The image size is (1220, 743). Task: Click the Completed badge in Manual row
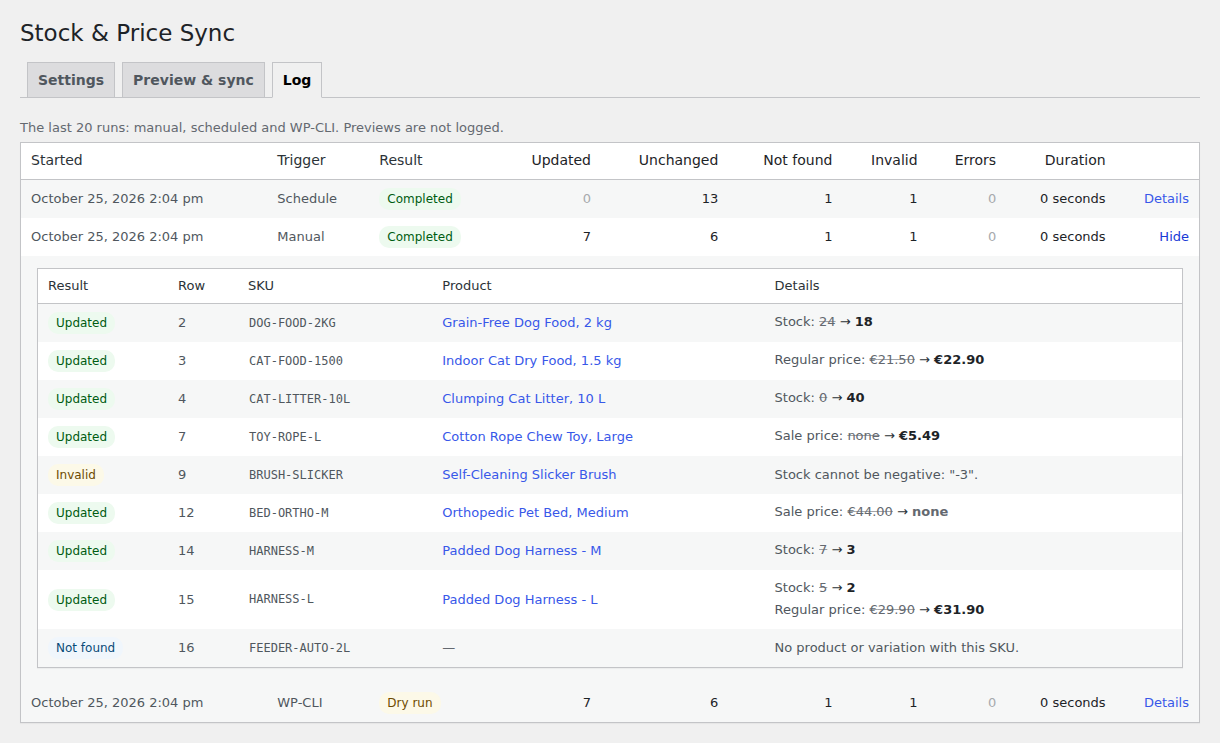[x=420, y=237]
